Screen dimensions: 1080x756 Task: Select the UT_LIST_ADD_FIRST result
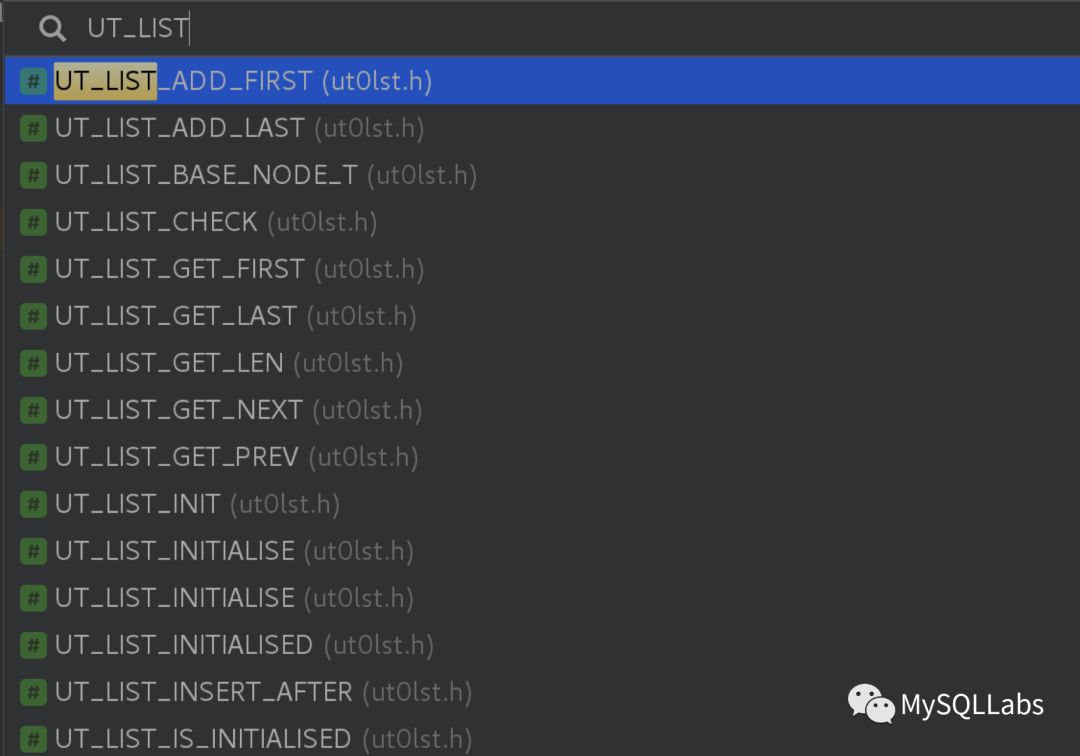click(243, 81)
